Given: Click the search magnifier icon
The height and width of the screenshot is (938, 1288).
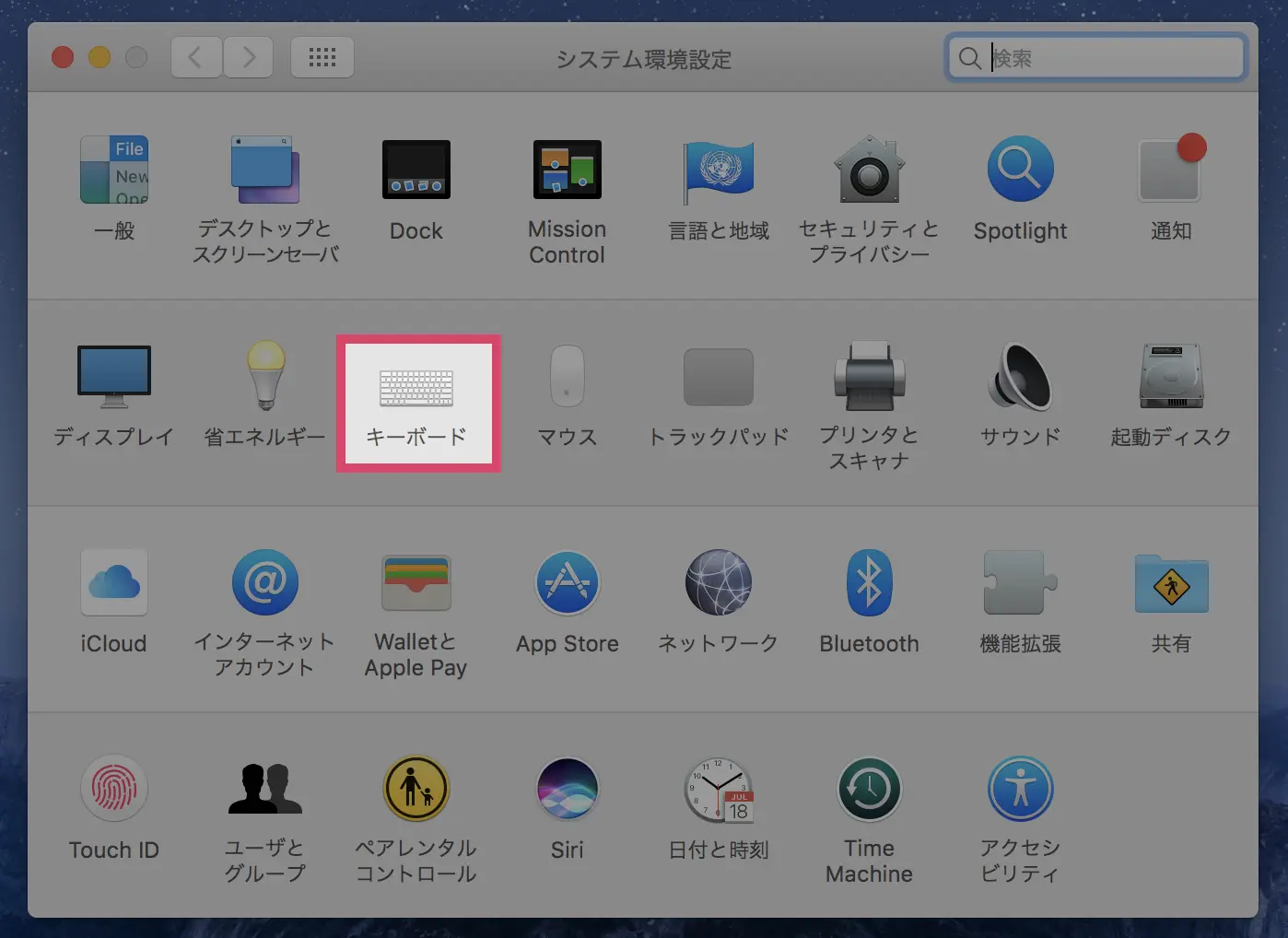Looking at the screenshot, I should (x=969, y=58).
